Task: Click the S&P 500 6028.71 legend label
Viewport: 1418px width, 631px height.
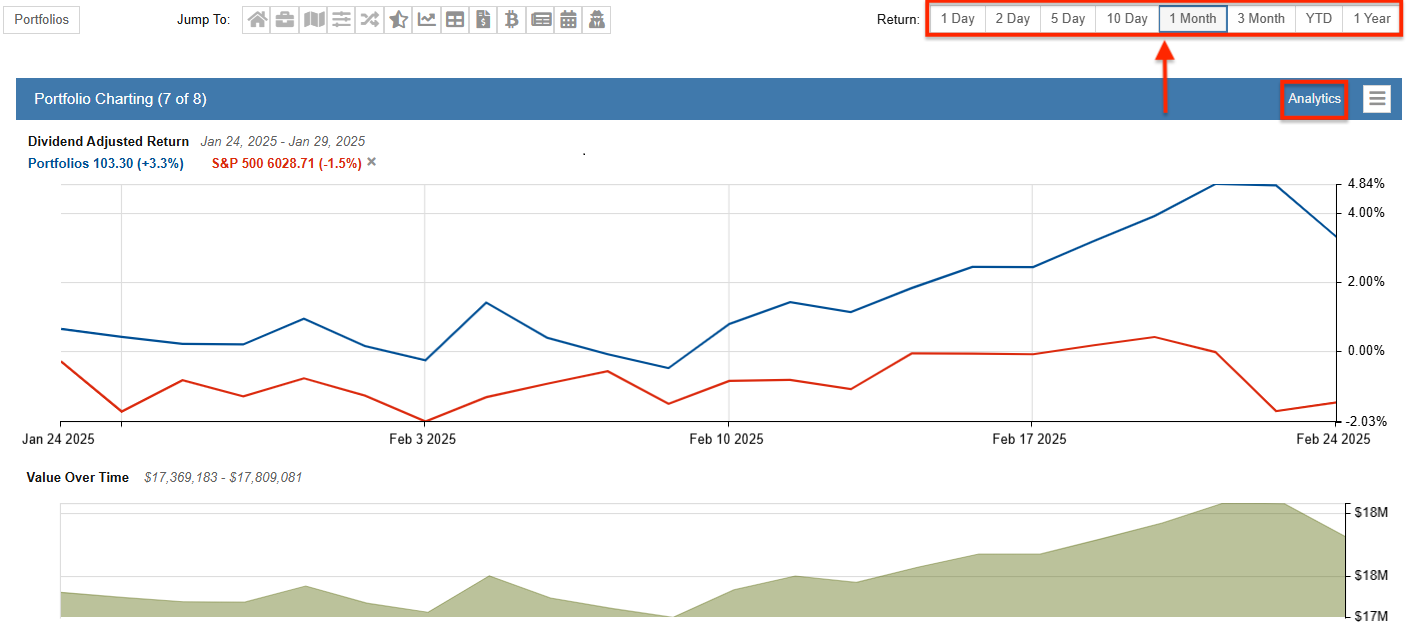Action: [286, 163]
